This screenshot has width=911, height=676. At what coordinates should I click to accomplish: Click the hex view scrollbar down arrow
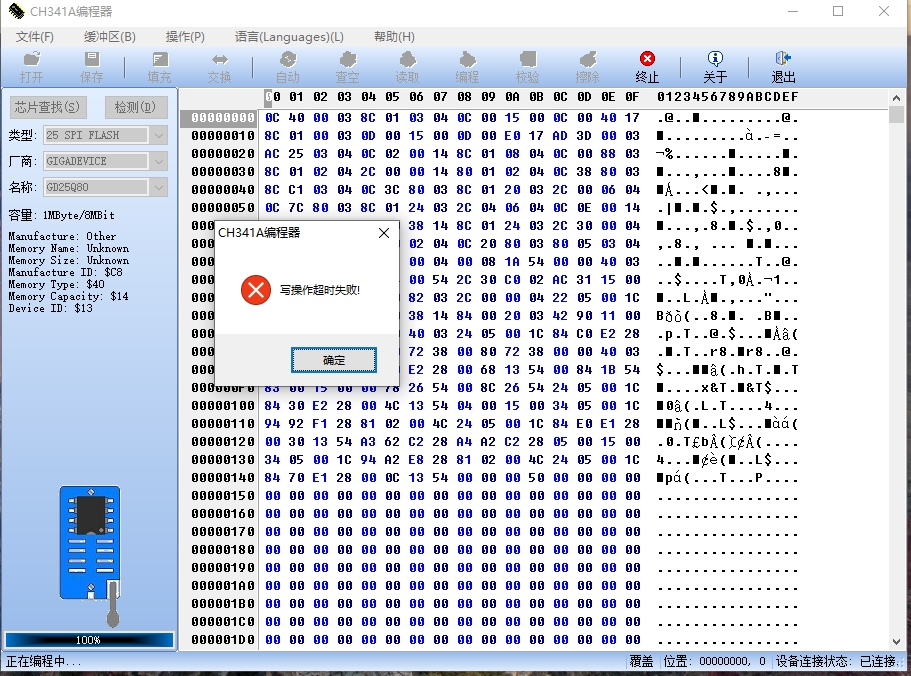click(896, 642)
